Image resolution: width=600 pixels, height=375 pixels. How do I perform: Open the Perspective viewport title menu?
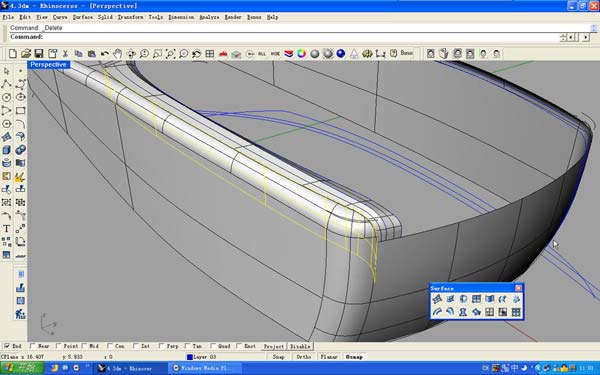coord(48,65)
